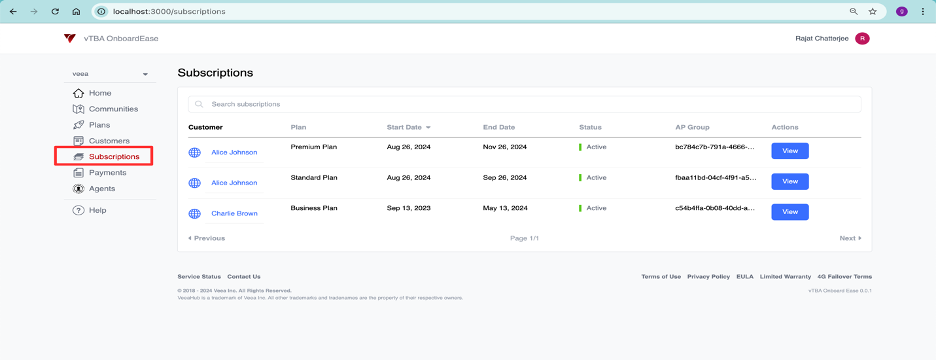The image size is (936, 360).
Task: Click the End Date column header
Action: point(499,127)
